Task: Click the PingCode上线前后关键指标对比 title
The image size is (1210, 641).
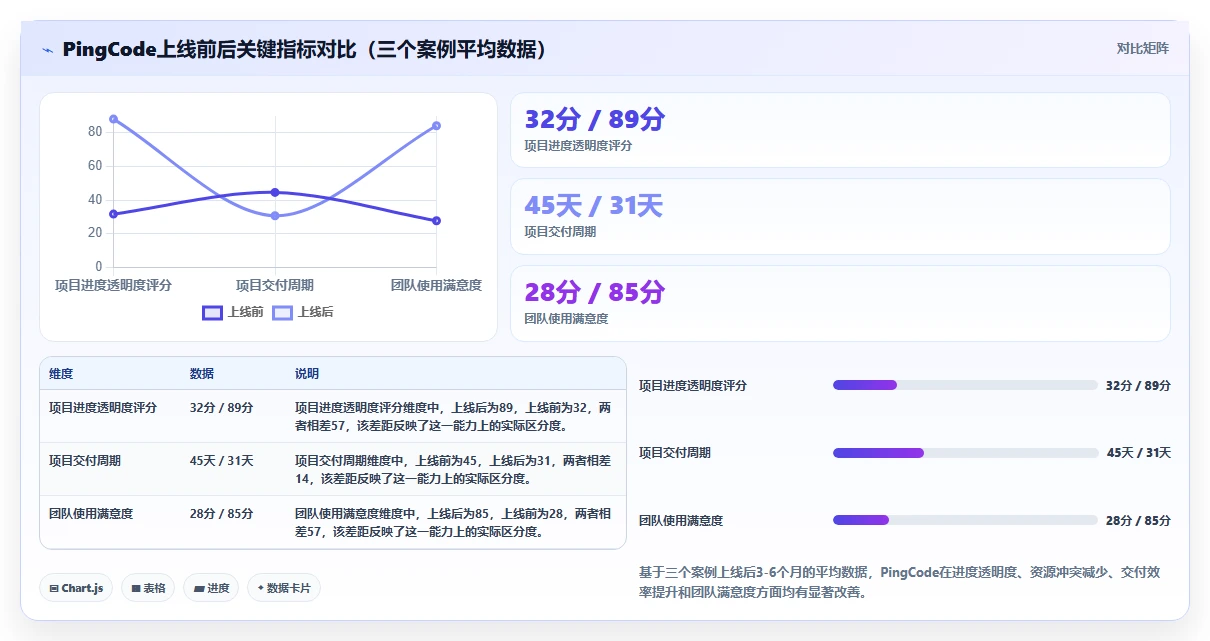Action: pos(305,50)
